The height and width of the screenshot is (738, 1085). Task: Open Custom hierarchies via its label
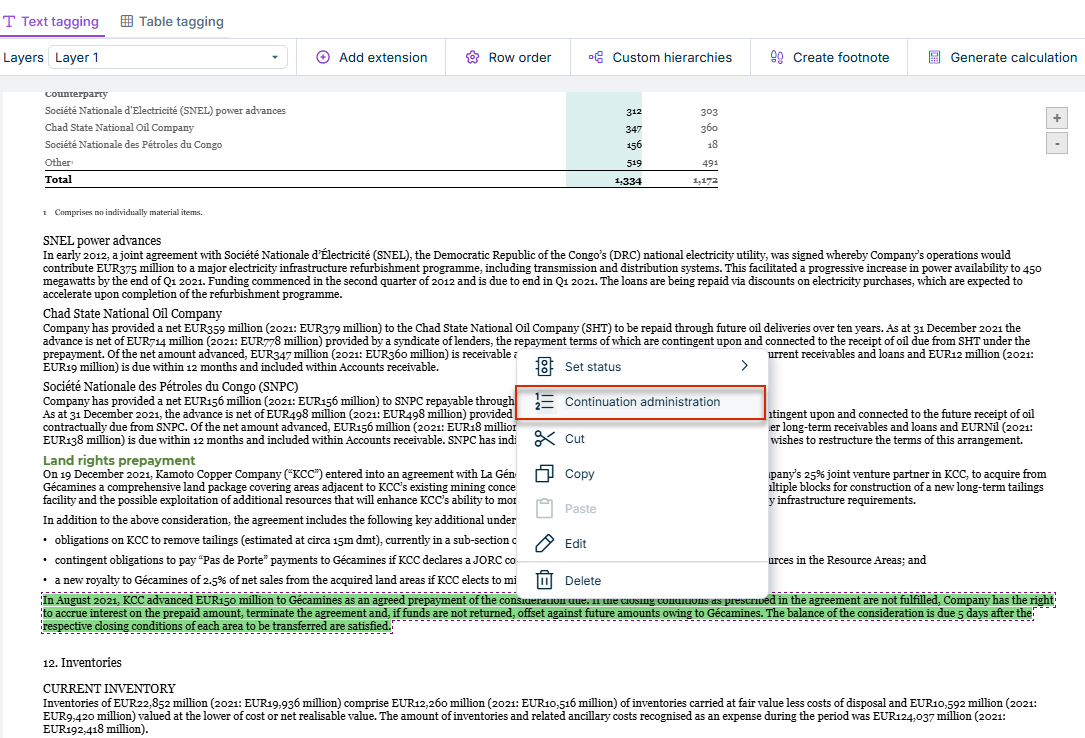pos(672,57)
